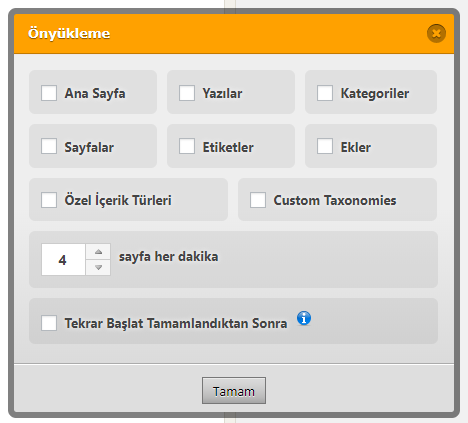The width and height of the screenshot is (468, 423).
Task: Click the 'sayfa her dakika' label text
Action: coord(169,257)
